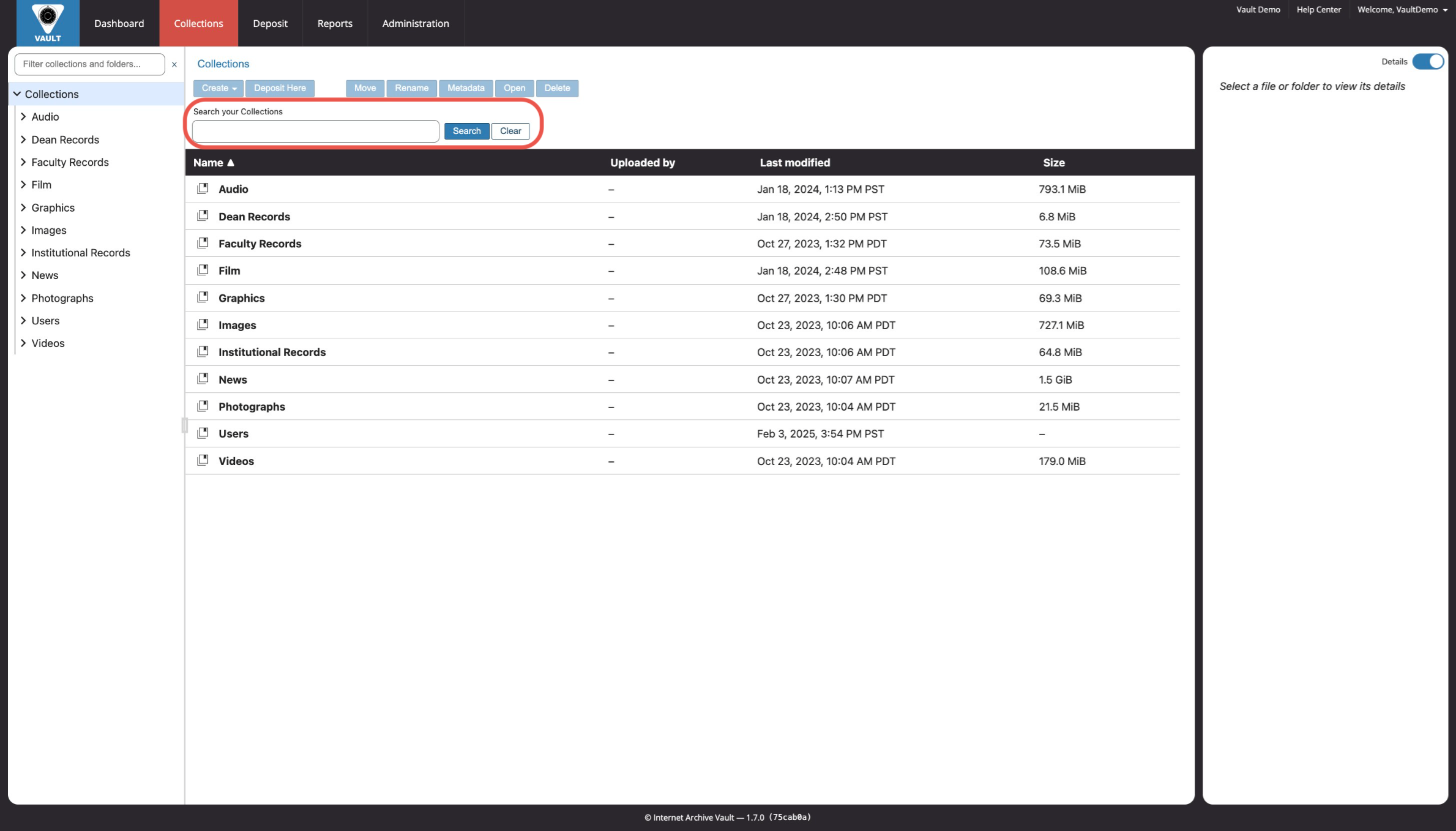1456x831 pixels.
Task: Select the Dean Records row name
Action: pyautogui.click(x=254, y=217)
